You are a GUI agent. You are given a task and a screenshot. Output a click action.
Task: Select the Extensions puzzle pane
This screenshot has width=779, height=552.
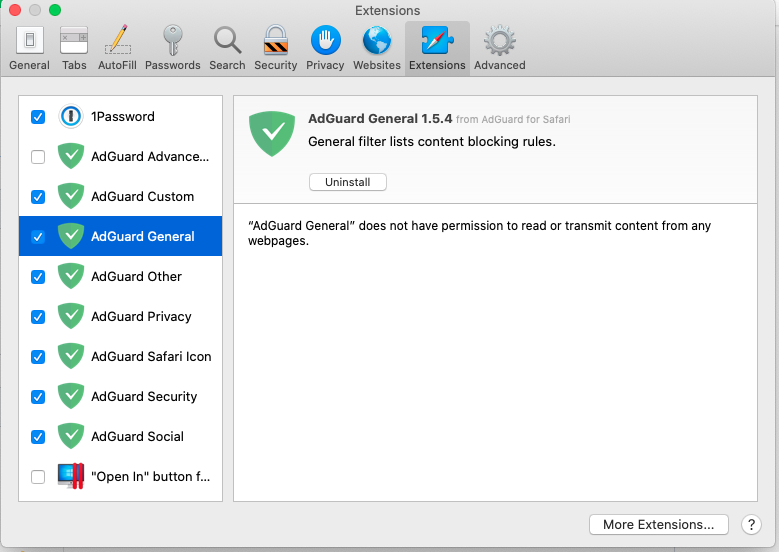(x=437, y=49)
